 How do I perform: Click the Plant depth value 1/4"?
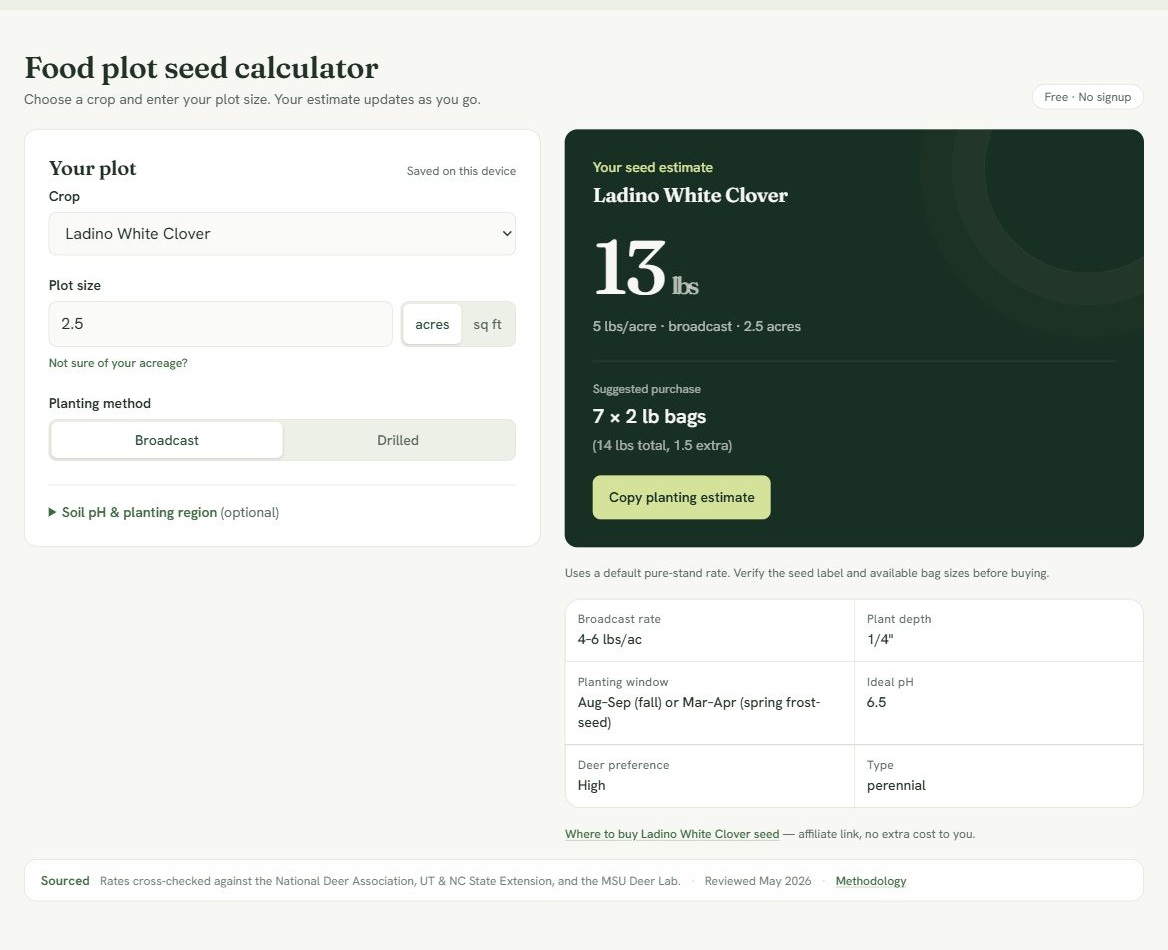click(x=880, y=639)
